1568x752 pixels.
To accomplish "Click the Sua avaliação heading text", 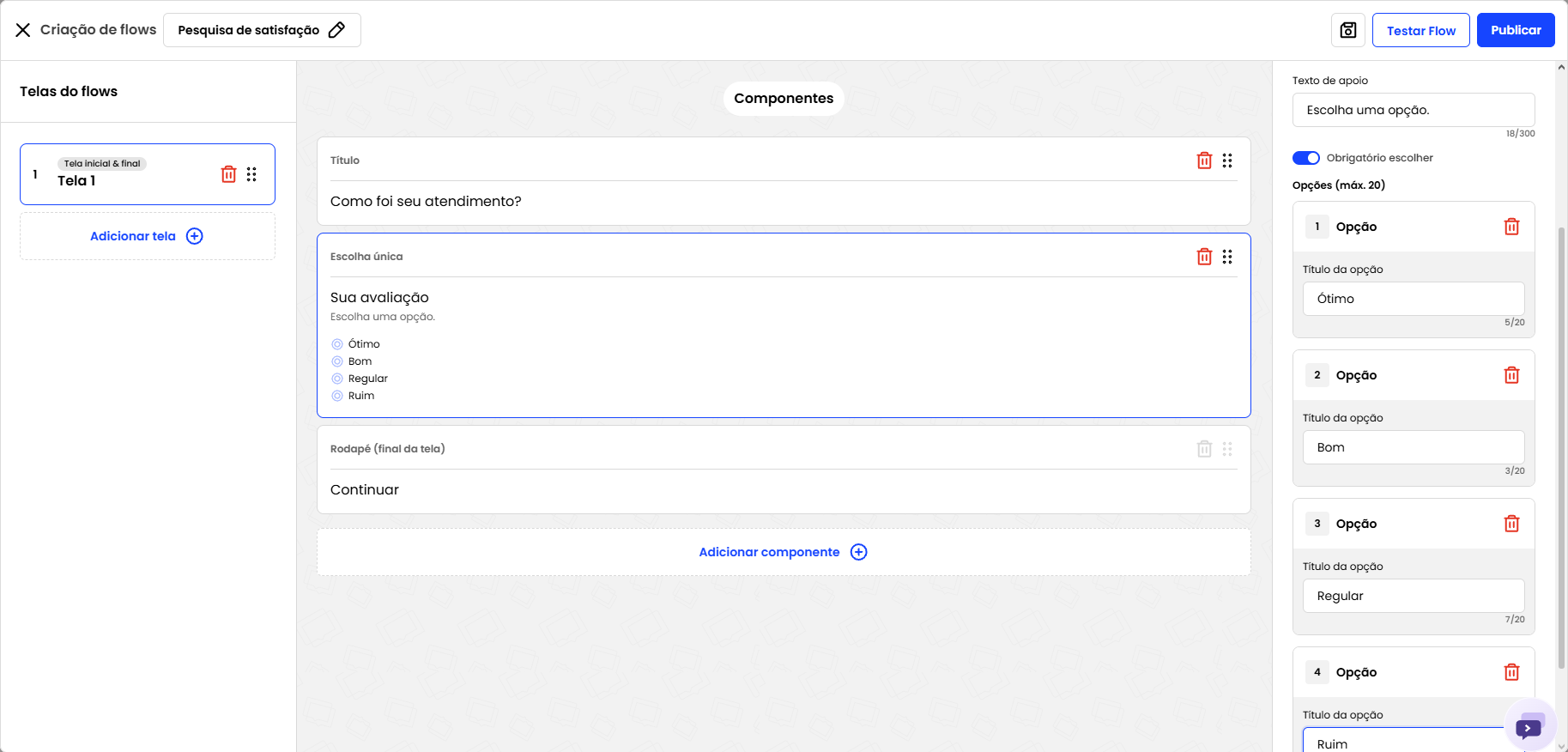I will pyautogui.click(x=379, y=298).
